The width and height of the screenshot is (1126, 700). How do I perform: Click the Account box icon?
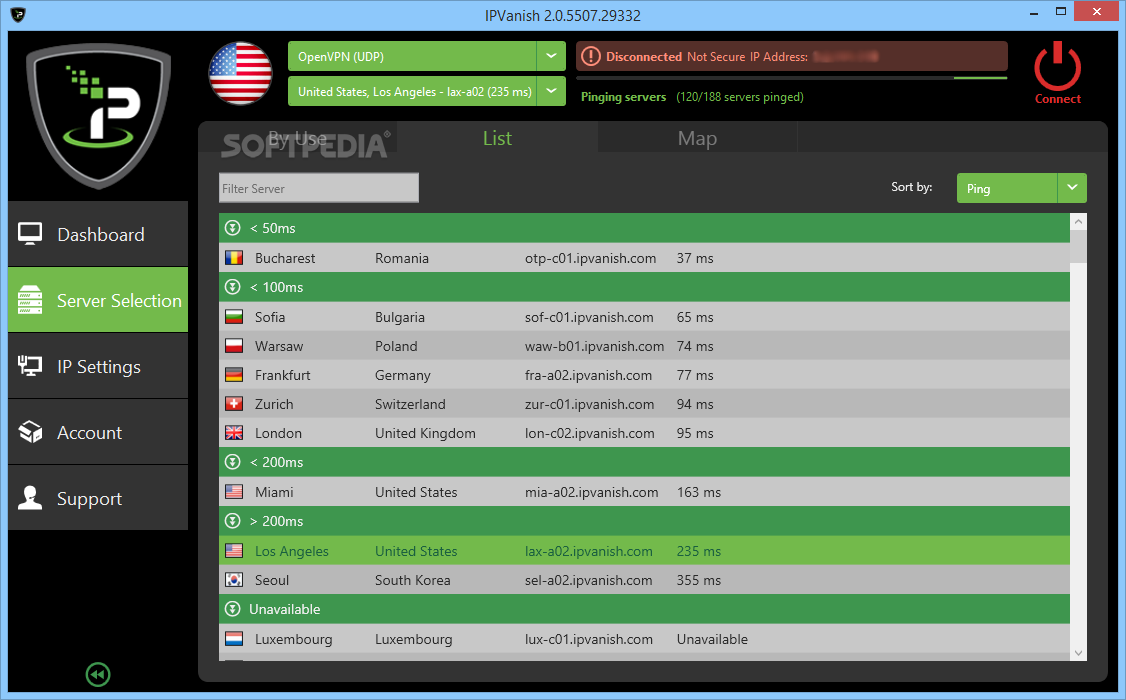[x=30, y=432]
